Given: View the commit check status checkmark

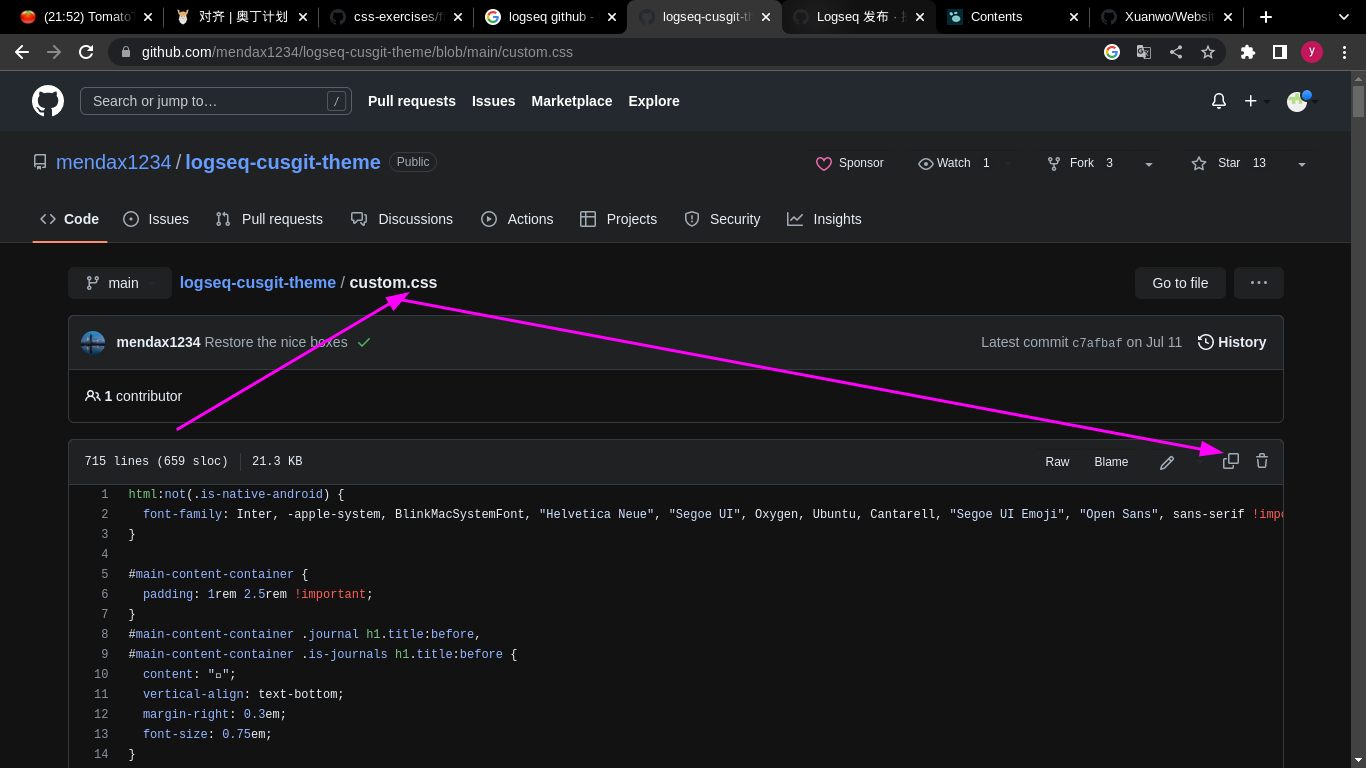Looking at the screenshot, I should point(364,342).
